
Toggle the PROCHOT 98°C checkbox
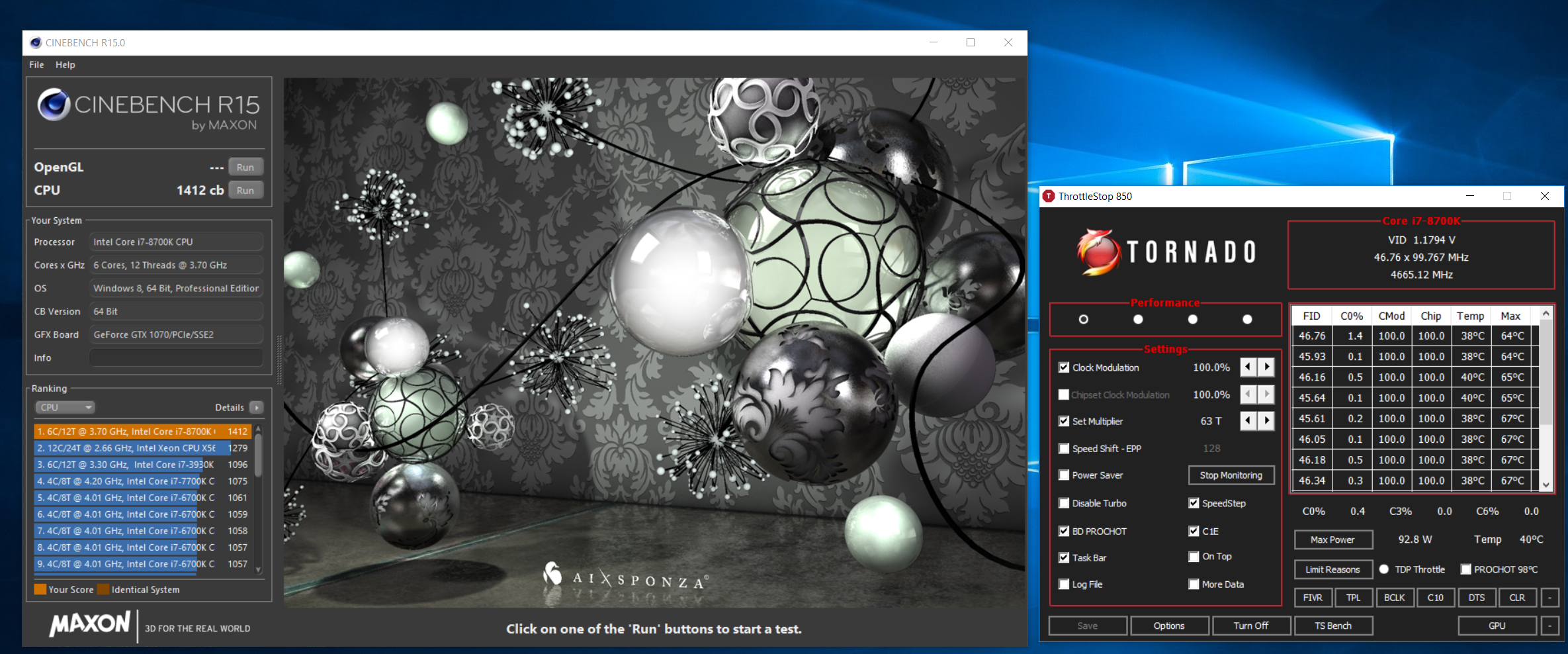[1465, 569]
